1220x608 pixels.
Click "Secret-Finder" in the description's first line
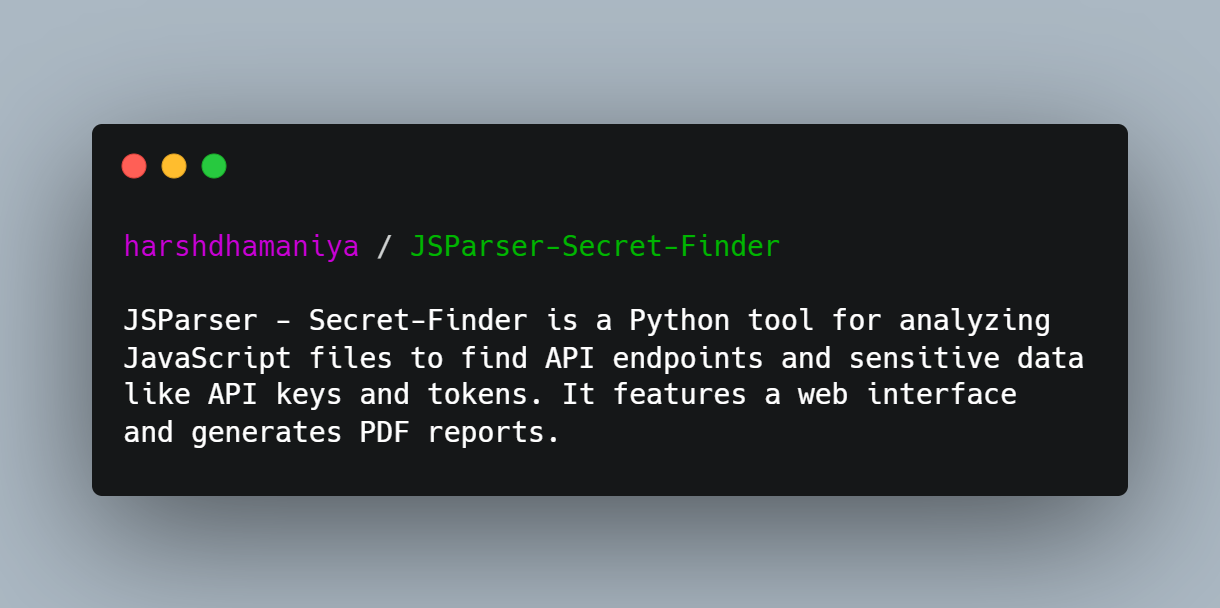click(418, 321)
